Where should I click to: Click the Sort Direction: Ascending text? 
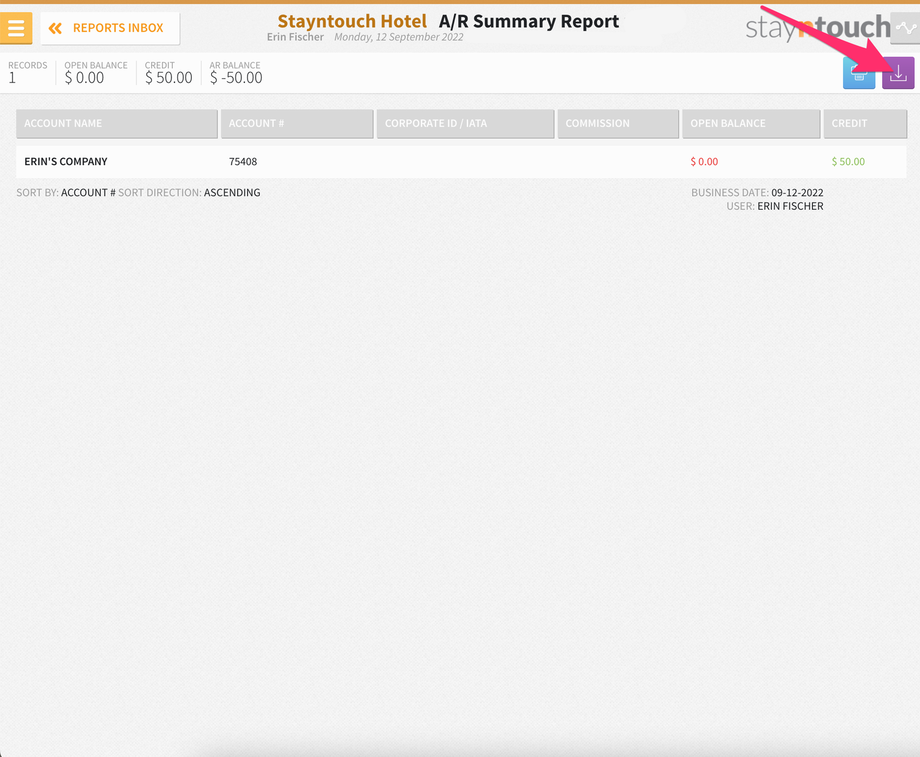coord(189,192)
